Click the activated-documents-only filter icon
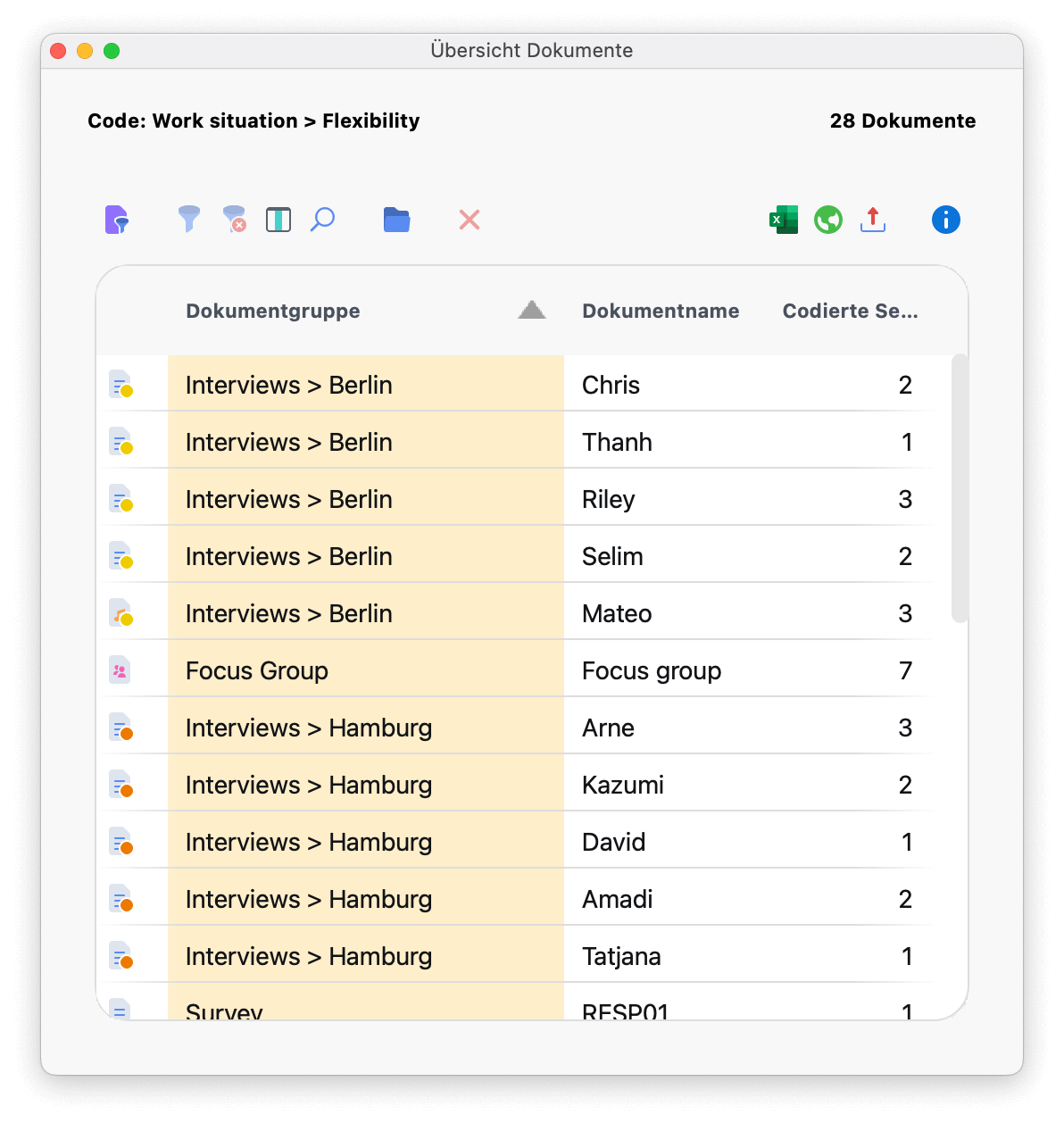The image size is (1064, 1123). [117, 220]
